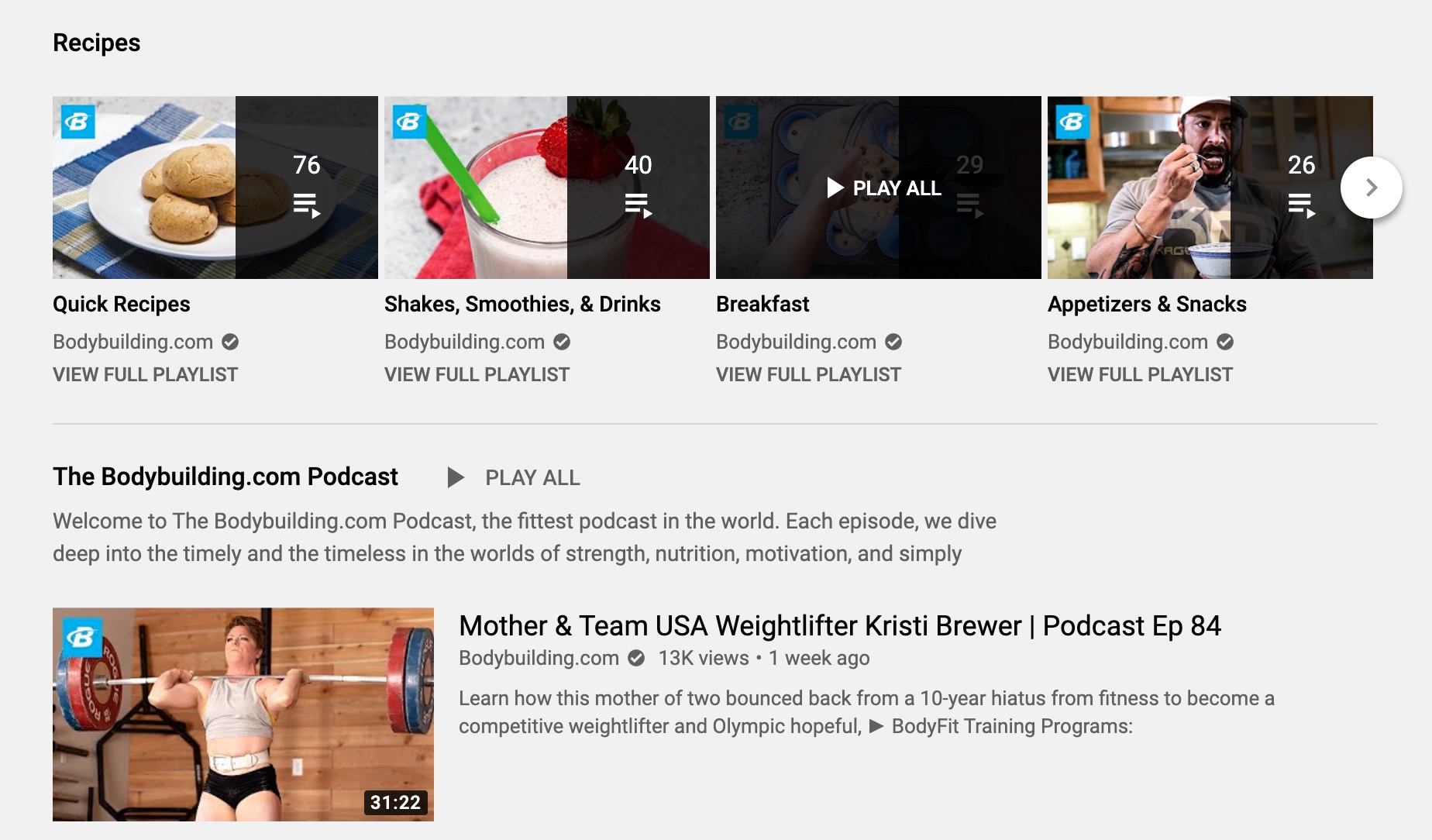Click Bodybuilding.com logo on the smoothie thumbnail
The width and height of the screenshot is (1432, 840).
tap(410, 122)
